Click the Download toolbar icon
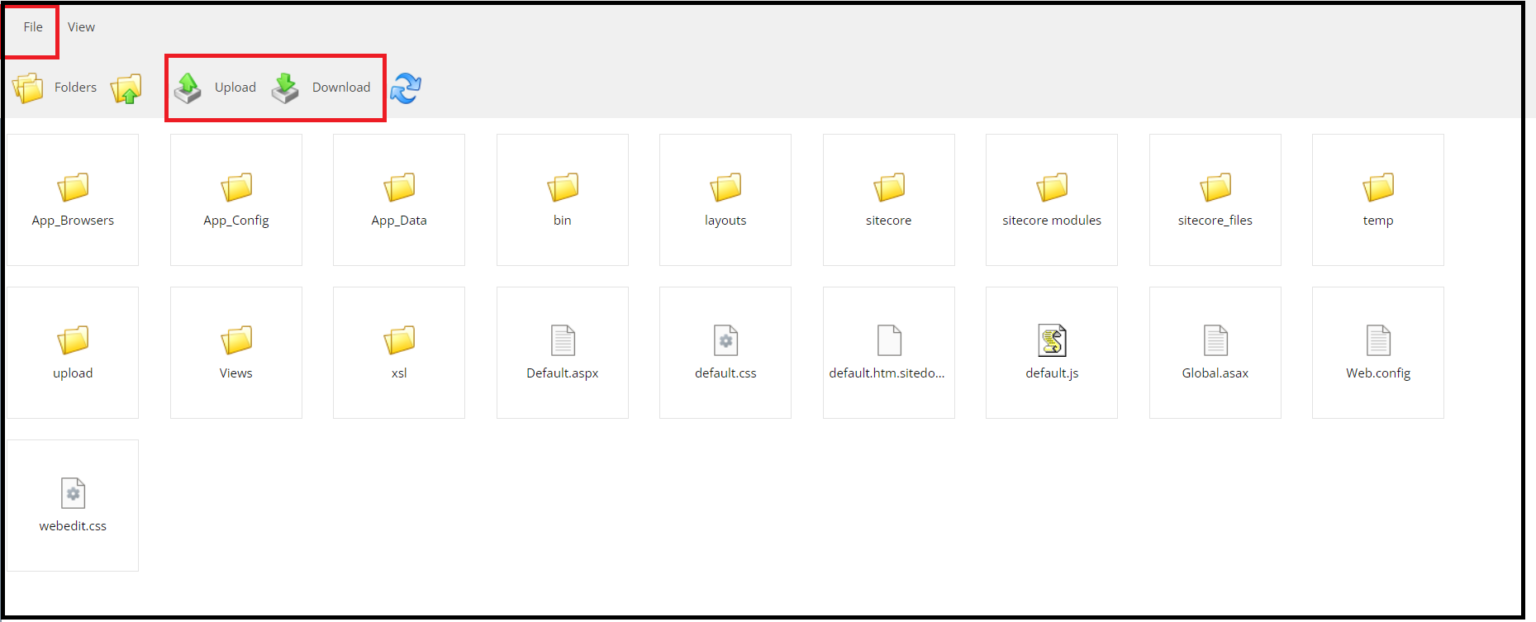 pyautogui.click(x=284, y=88)
